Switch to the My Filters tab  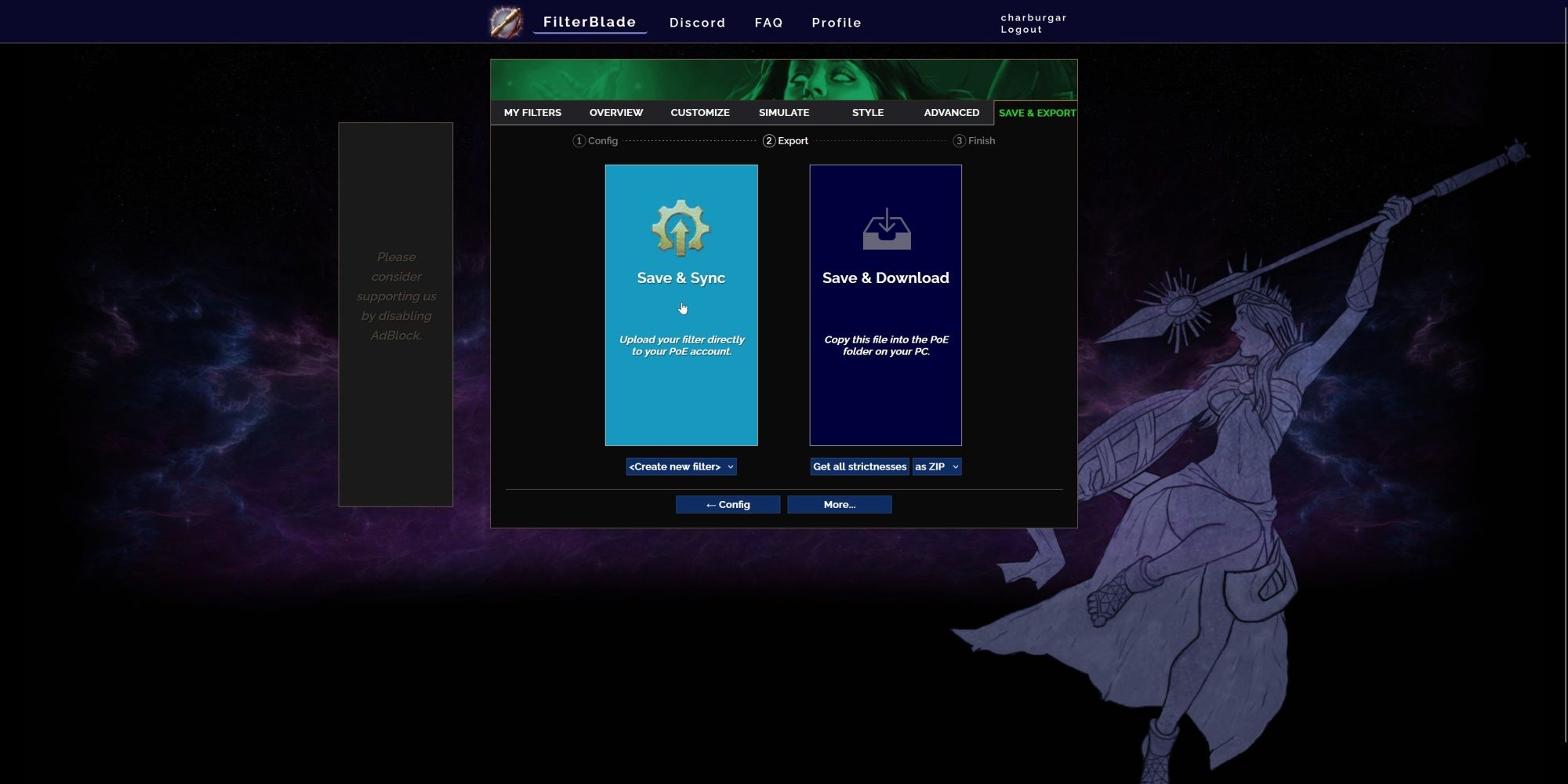click(532, 113)
